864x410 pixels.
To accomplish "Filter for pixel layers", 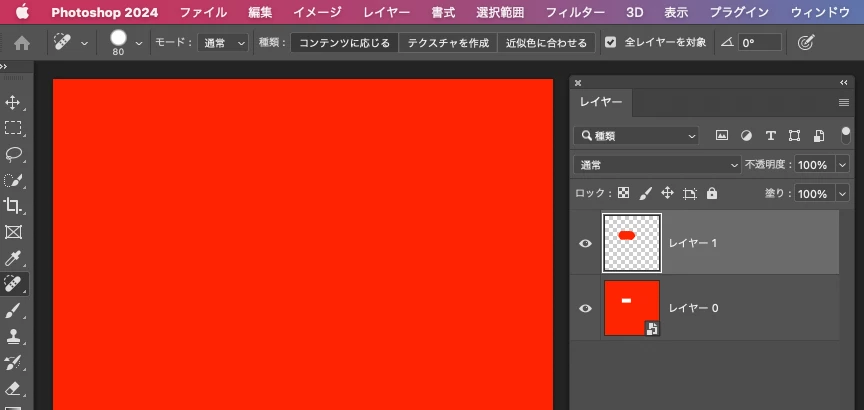I will click(721, 136).
